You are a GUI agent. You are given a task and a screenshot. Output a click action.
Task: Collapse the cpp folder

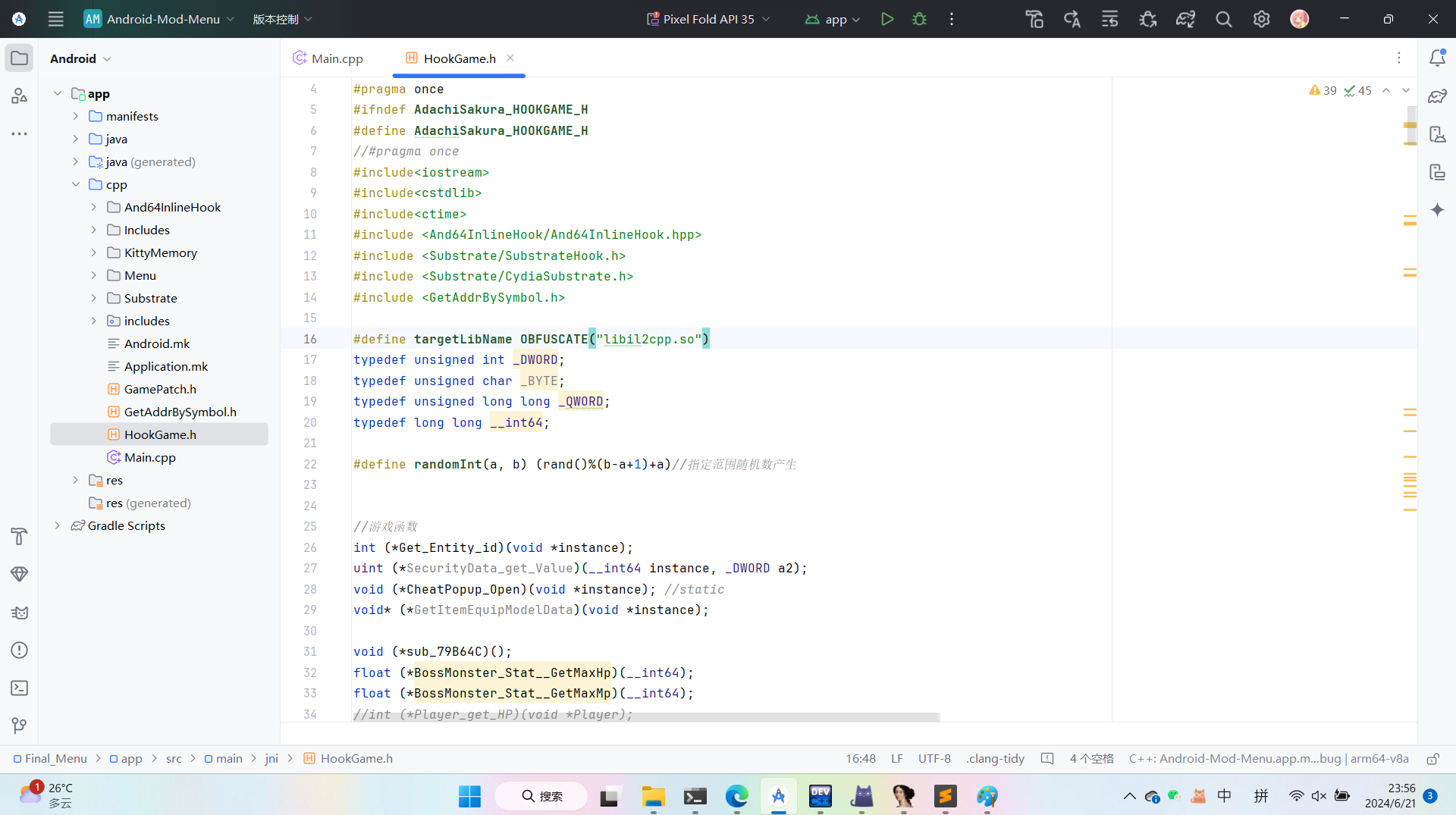(75, 184)
